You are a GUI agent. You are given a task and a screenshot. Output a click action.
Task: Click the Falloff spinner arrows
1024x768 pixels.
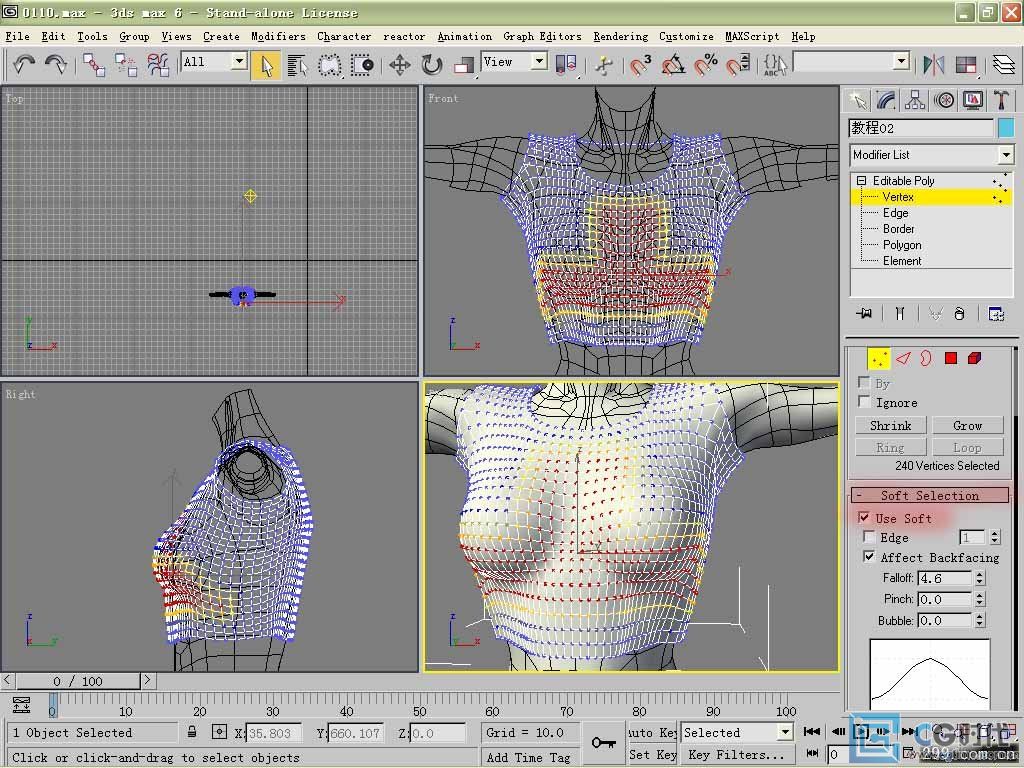[x=979, y=578]
